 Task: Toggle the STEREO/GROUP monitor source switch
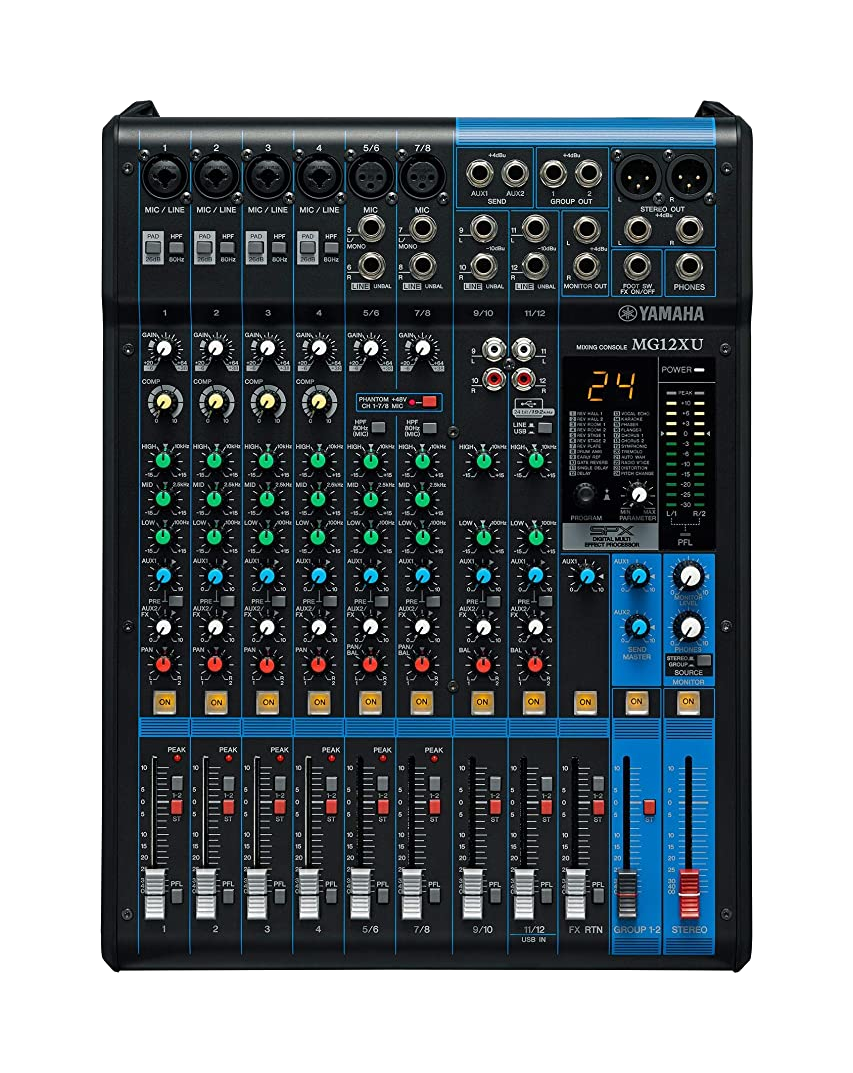pyautogui.click(x=703, y=661)
